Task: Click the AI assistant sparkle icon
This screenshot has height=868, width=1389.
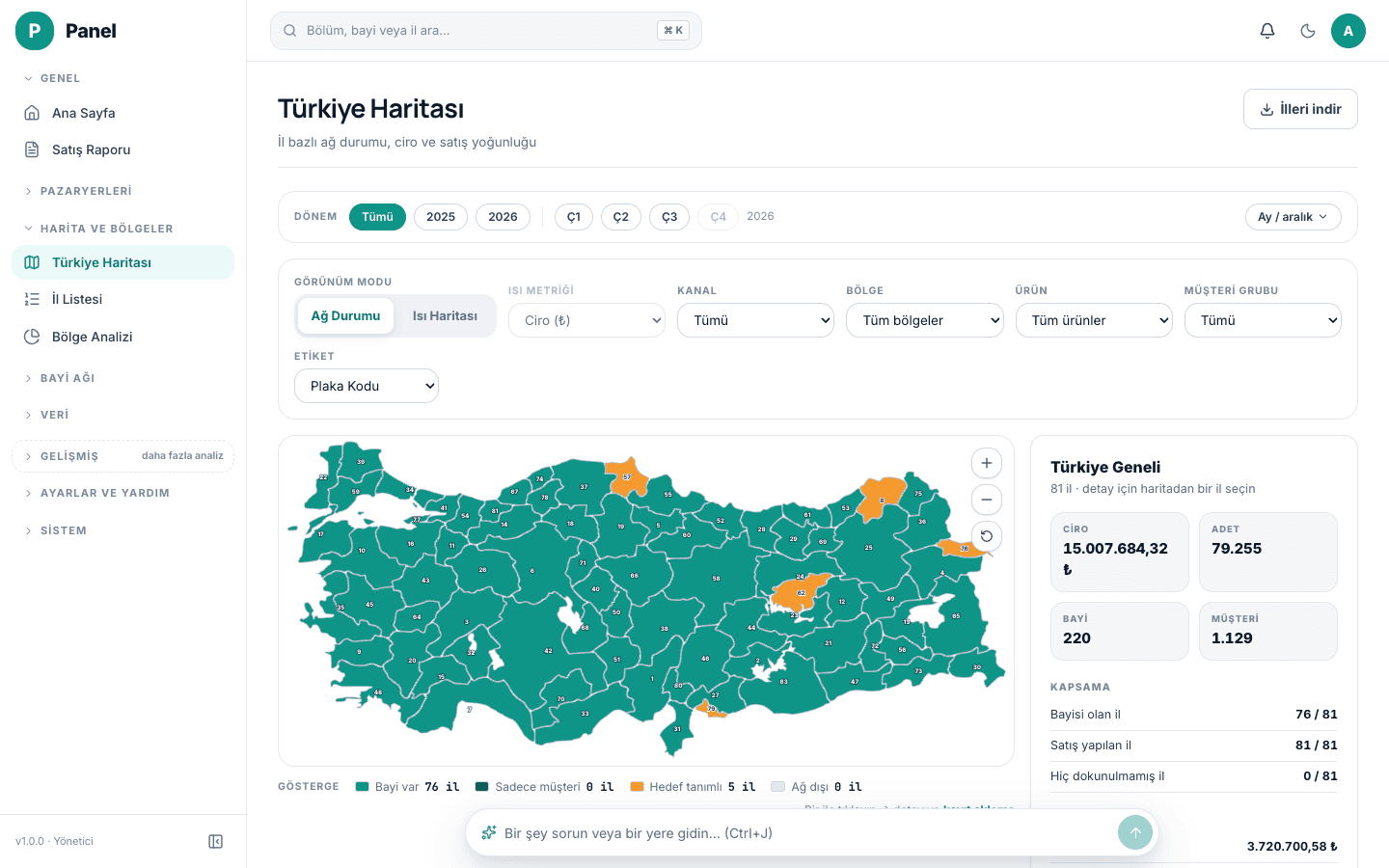Action: click(489, 832)
